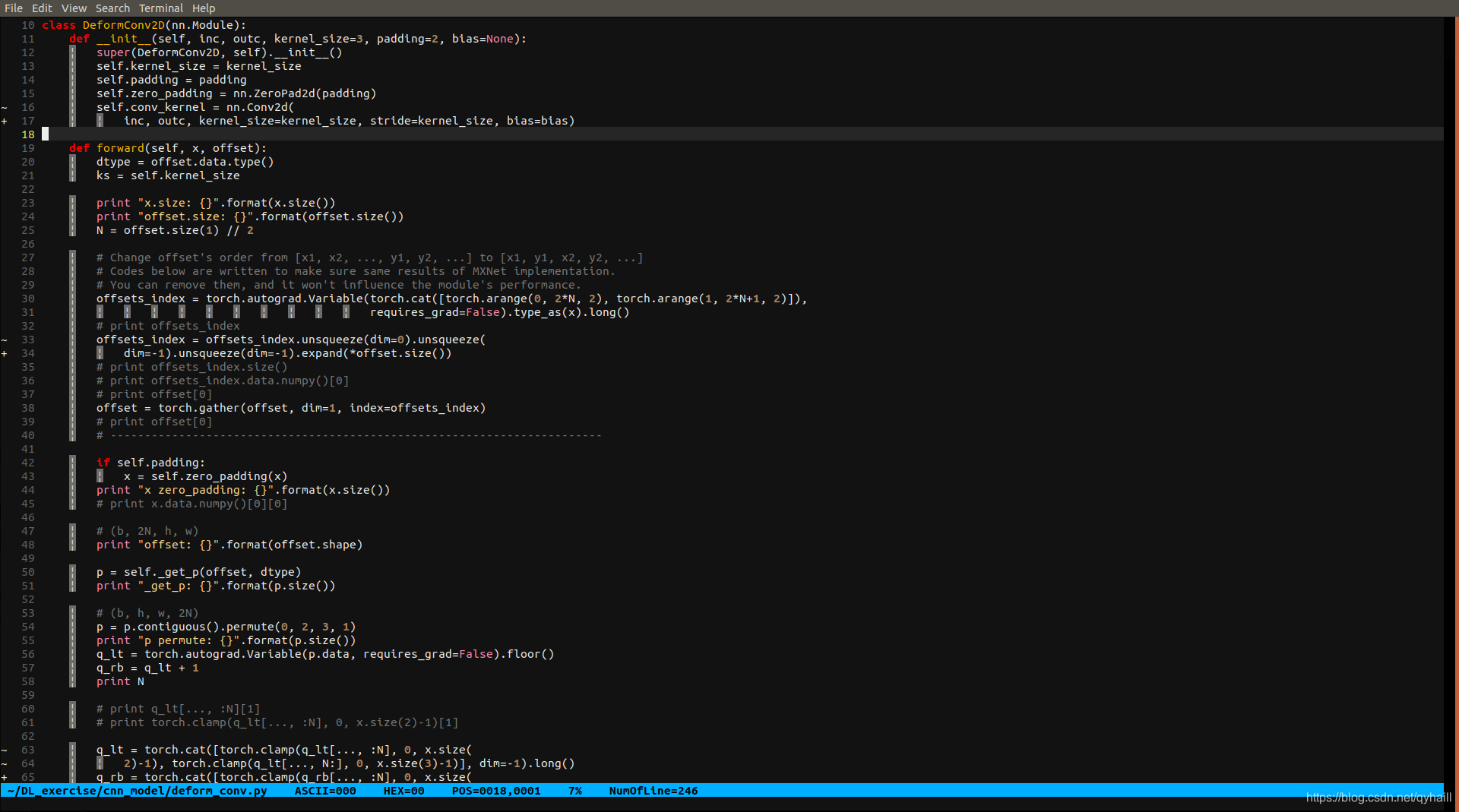Expand the fold marker on line 65
The width and height of the screenshot is (1459, 812).
pos(5,777)
